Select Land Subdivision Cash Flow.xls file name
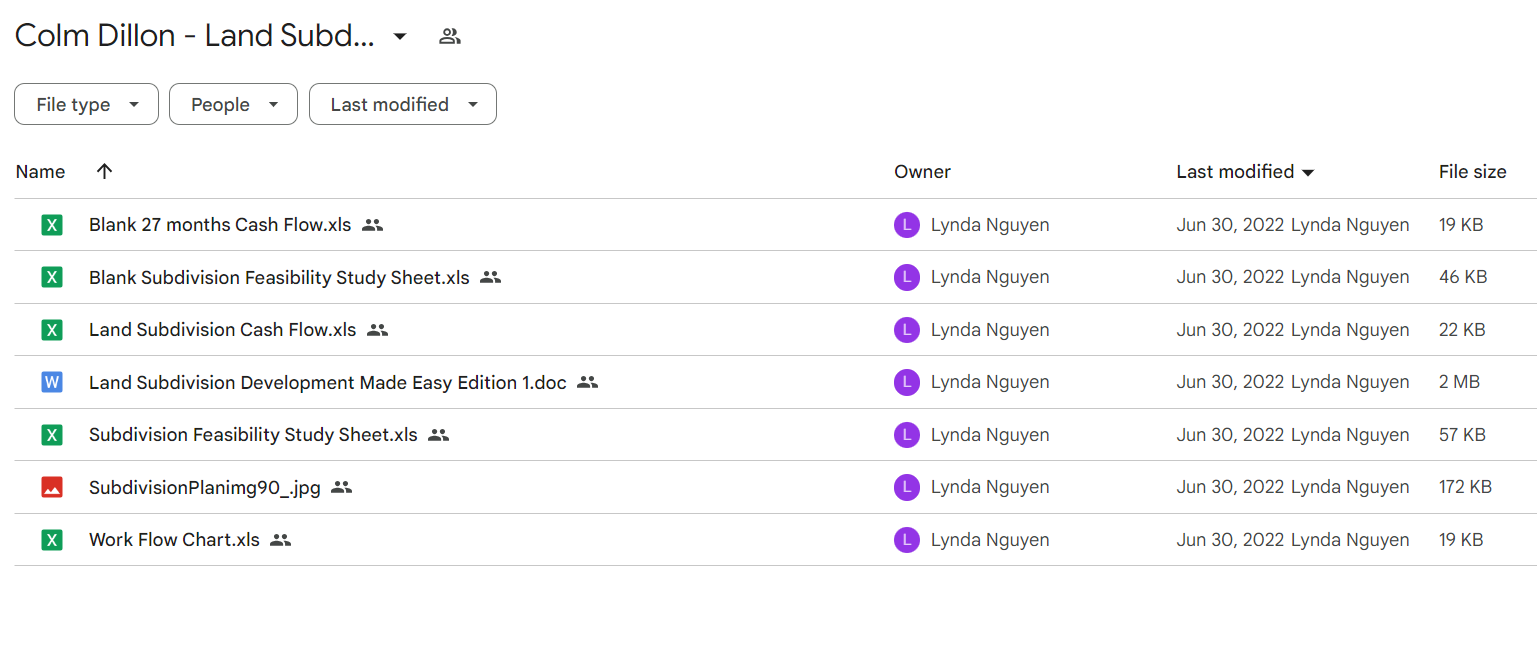 (222, 329)
